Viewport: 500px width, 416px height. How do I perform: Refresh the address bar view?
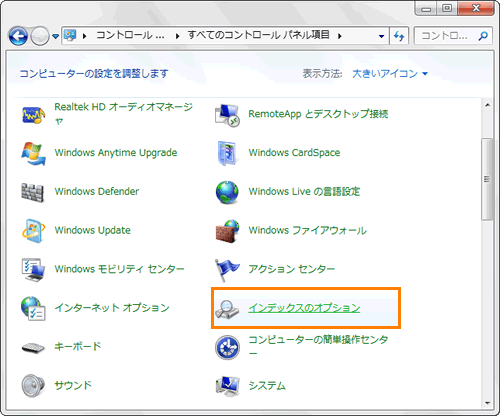coord(399,36)
